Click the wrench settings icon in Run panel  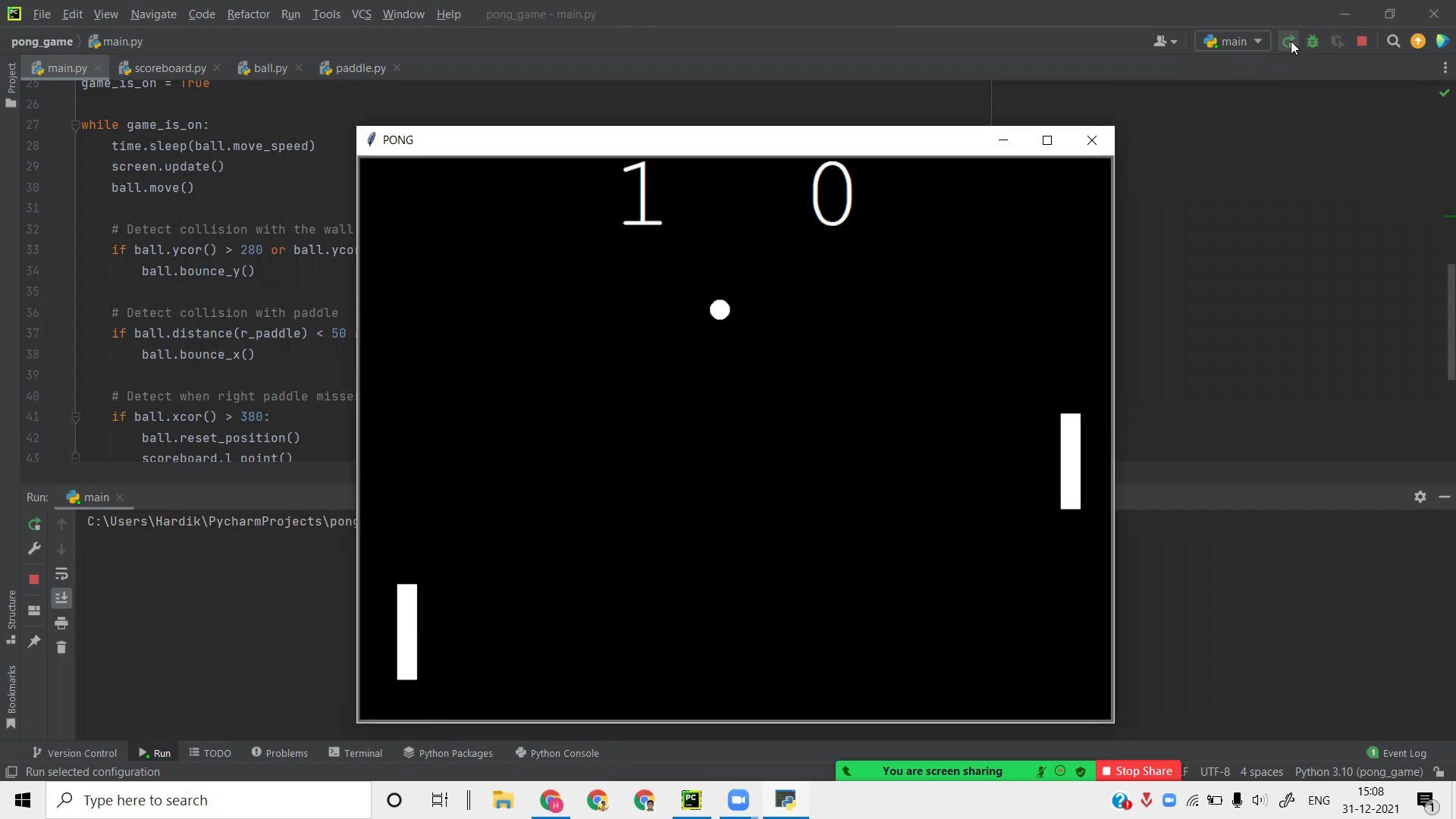pos(34,548)
